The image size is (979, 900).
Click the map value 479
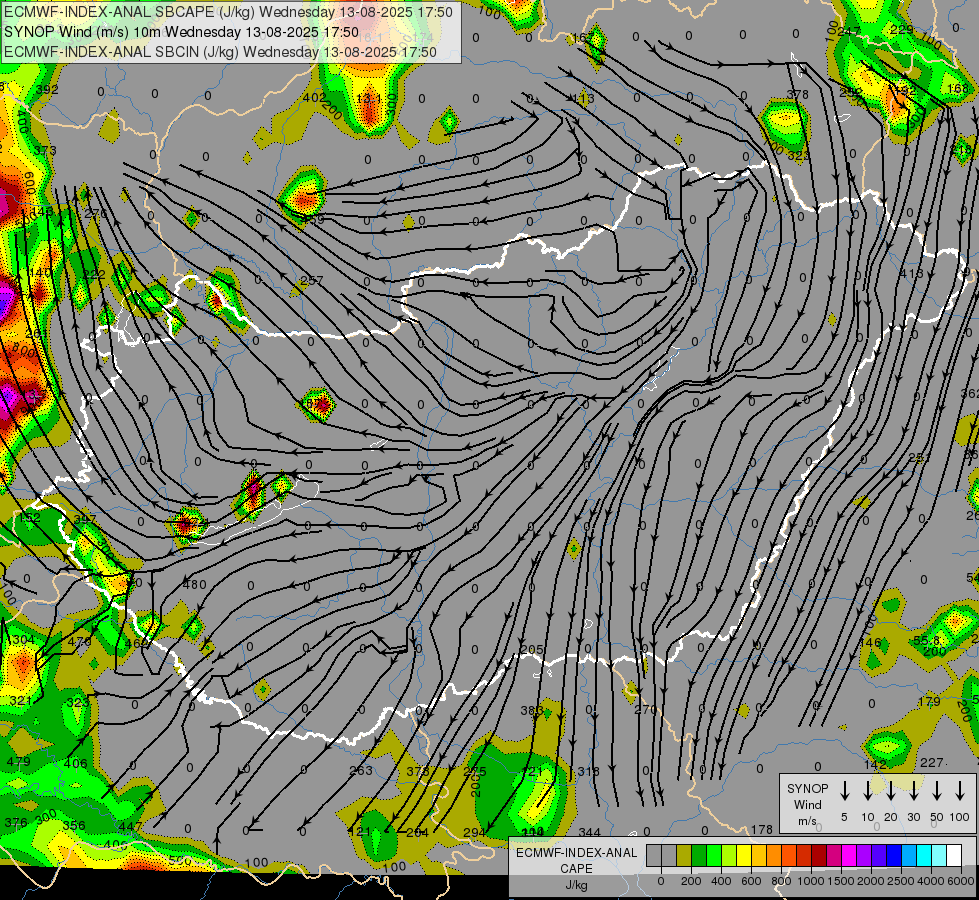18,761
